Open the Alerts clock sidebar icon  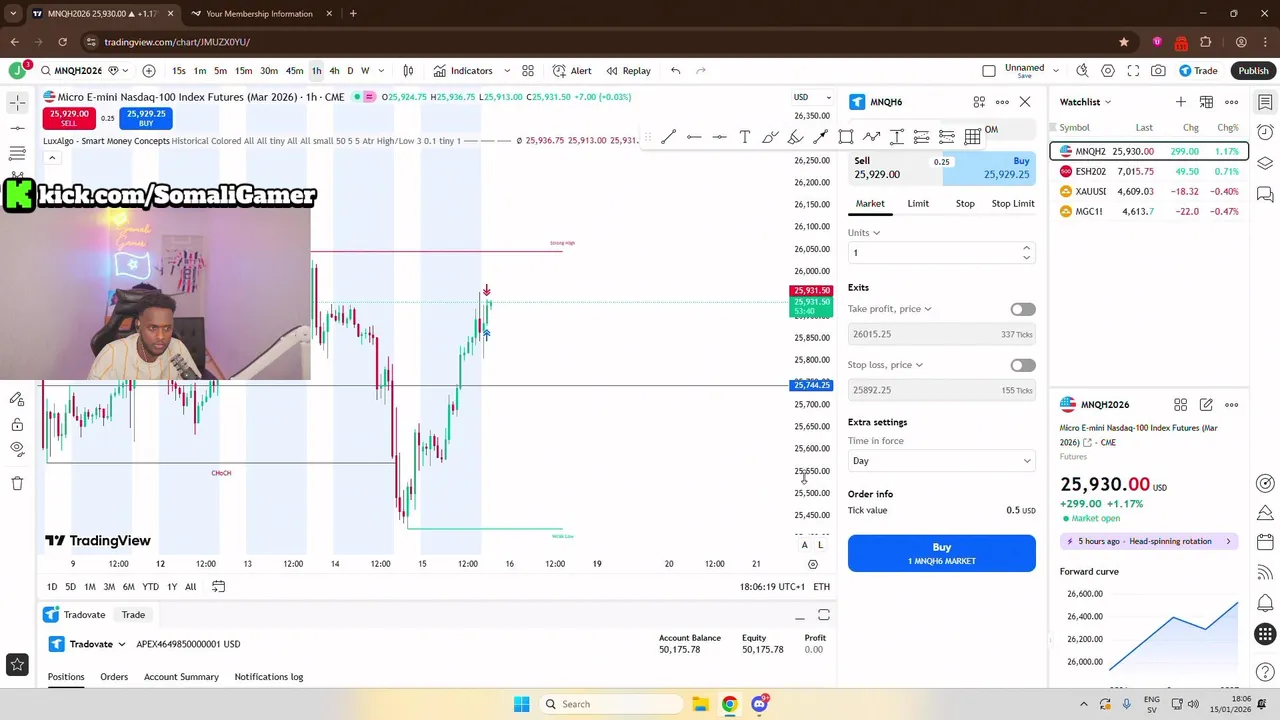coord(1265,132)
